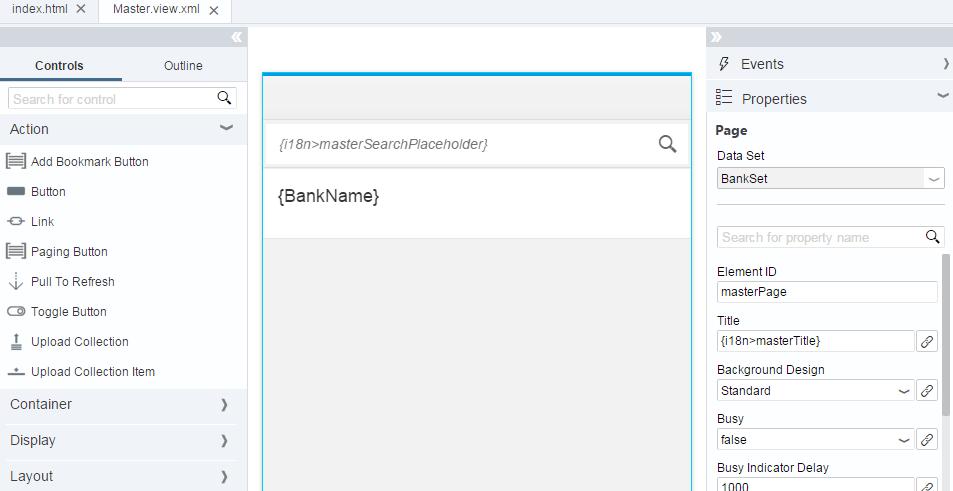Select the {BankName} list item
Viewport: 953px width, 491px height.
(x=477, y=203)
